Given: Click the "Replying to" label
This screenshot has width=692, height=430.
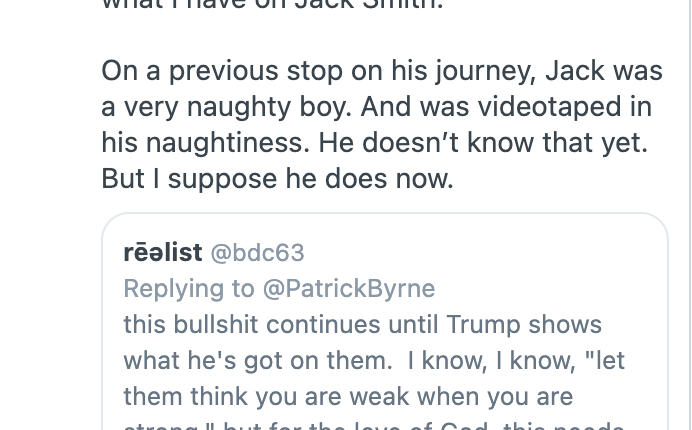Looking at the screenshot, I should (189, 289).
